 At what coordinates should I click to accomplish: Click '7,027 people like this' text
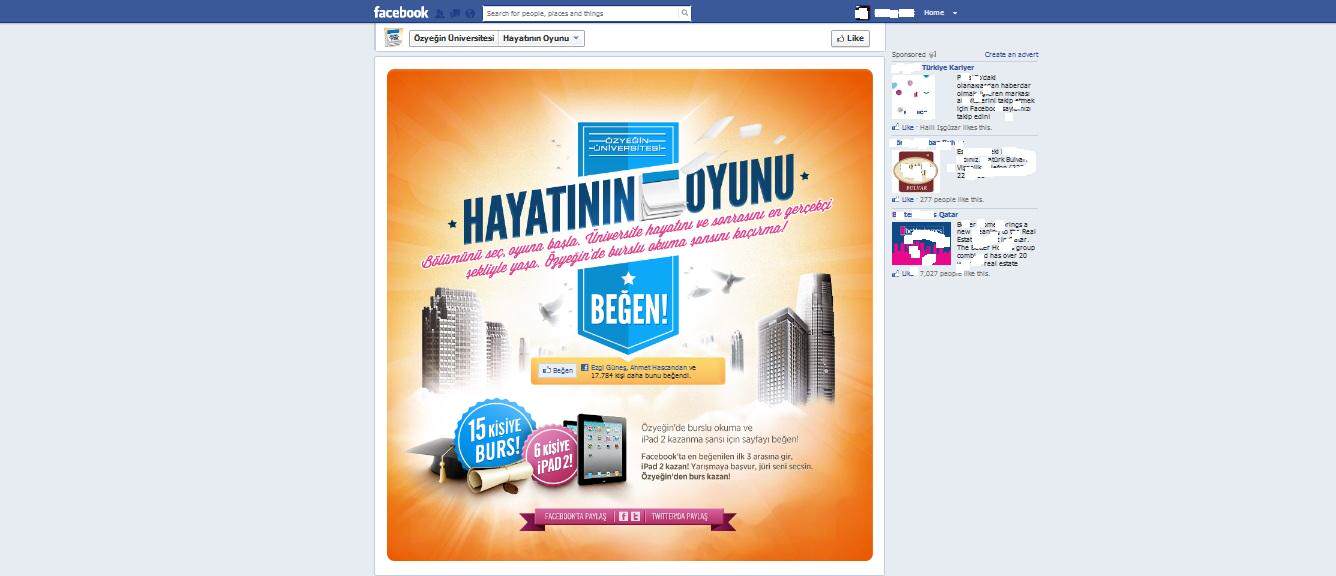[955, 273]
